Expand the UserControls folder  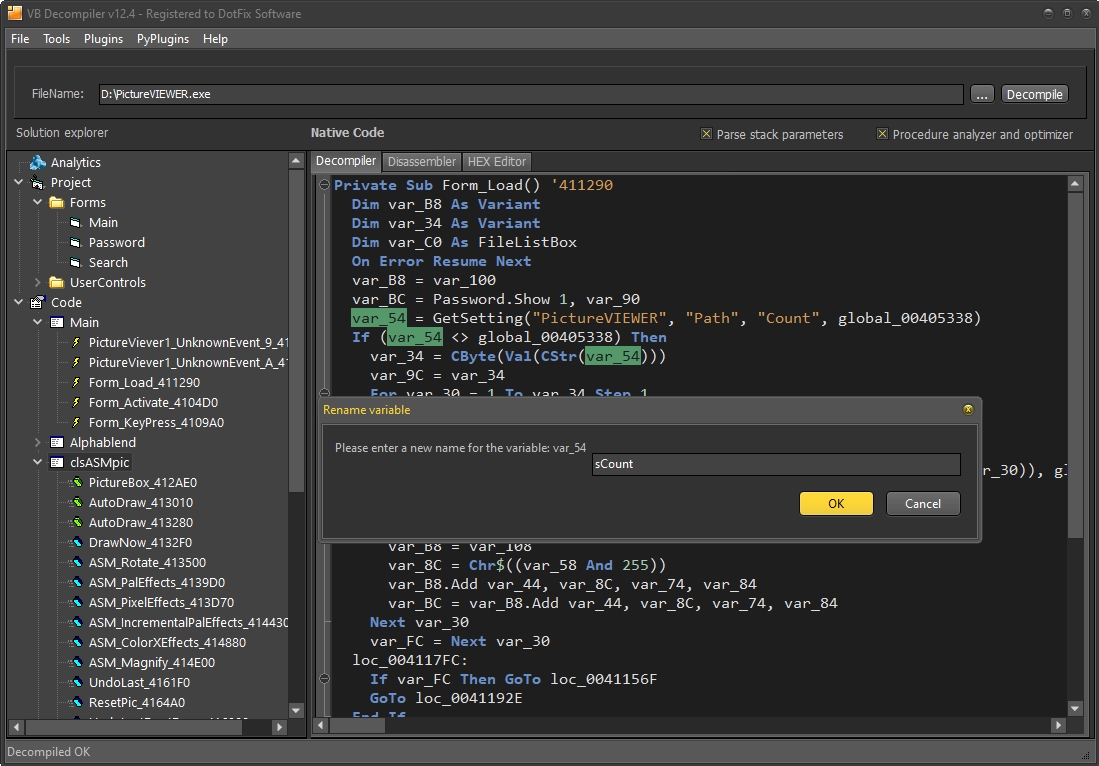click(x=38, y=282)
